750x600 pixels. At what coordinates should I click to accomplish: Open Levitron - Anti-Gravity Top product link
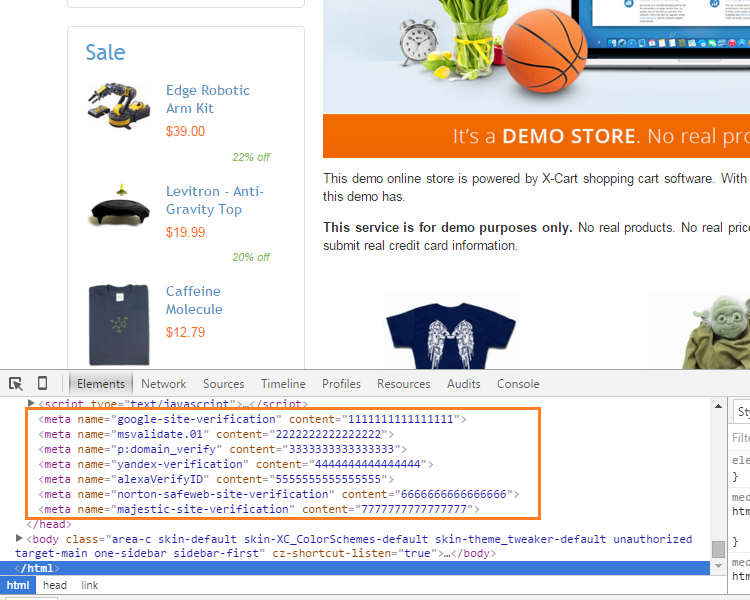pos(215,200)
